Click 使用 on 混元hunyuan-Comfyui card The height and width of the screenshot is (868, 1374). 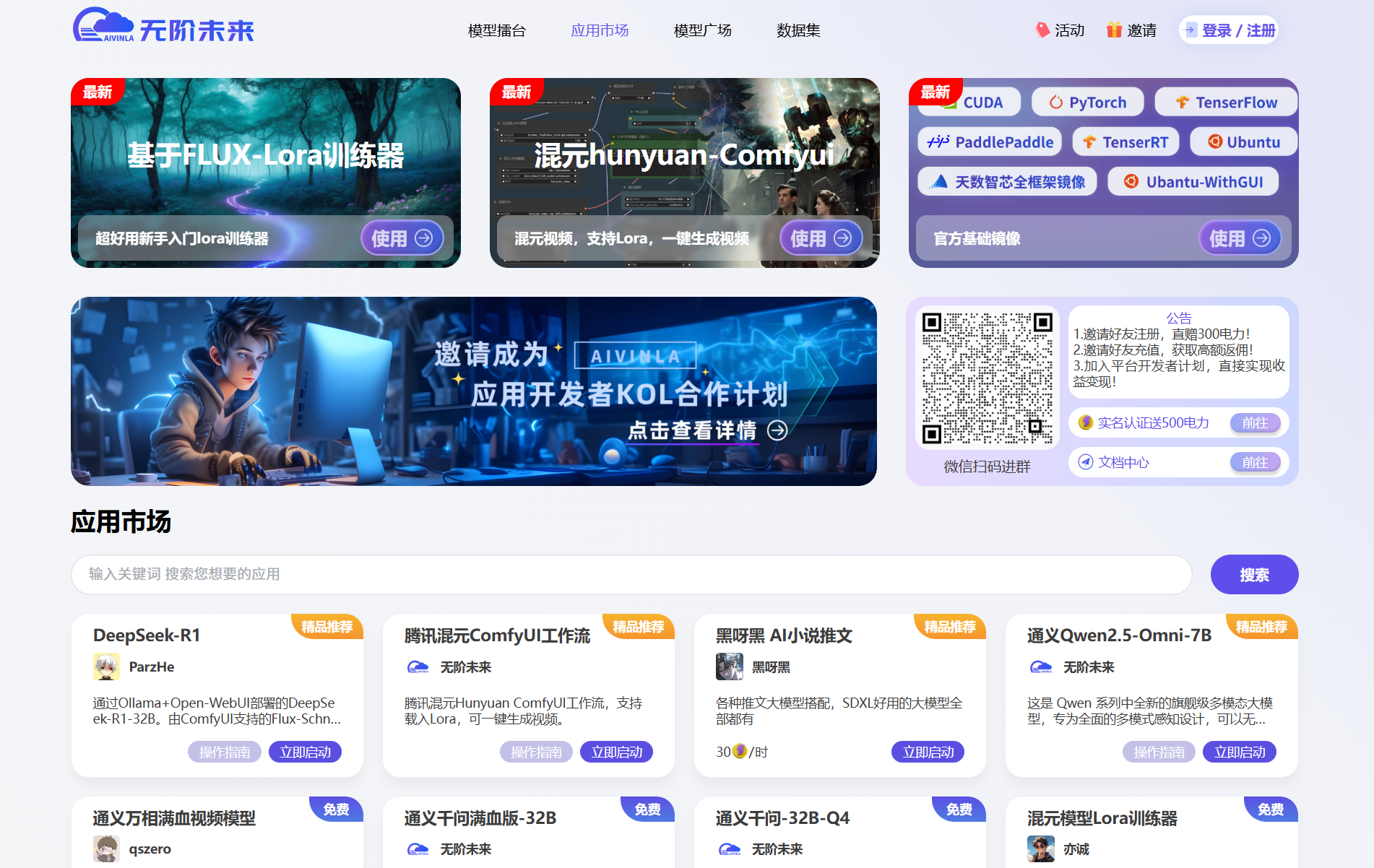tap(821, 238)
